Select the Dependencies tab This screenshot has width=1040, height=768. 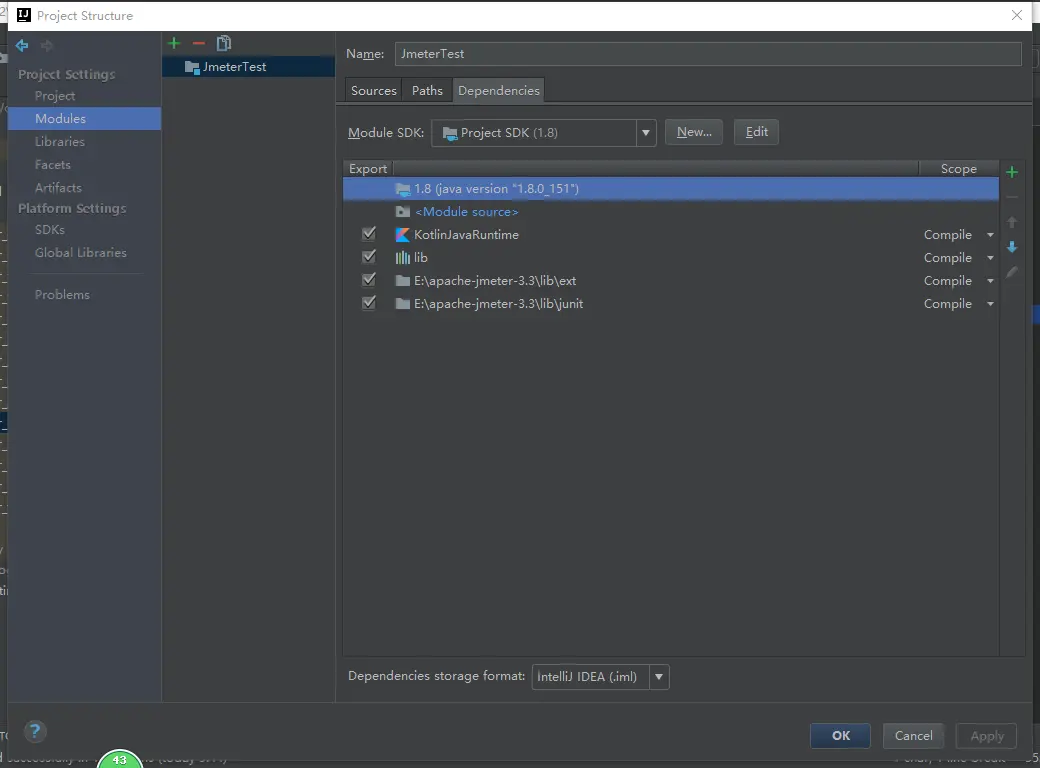(499, 91)
